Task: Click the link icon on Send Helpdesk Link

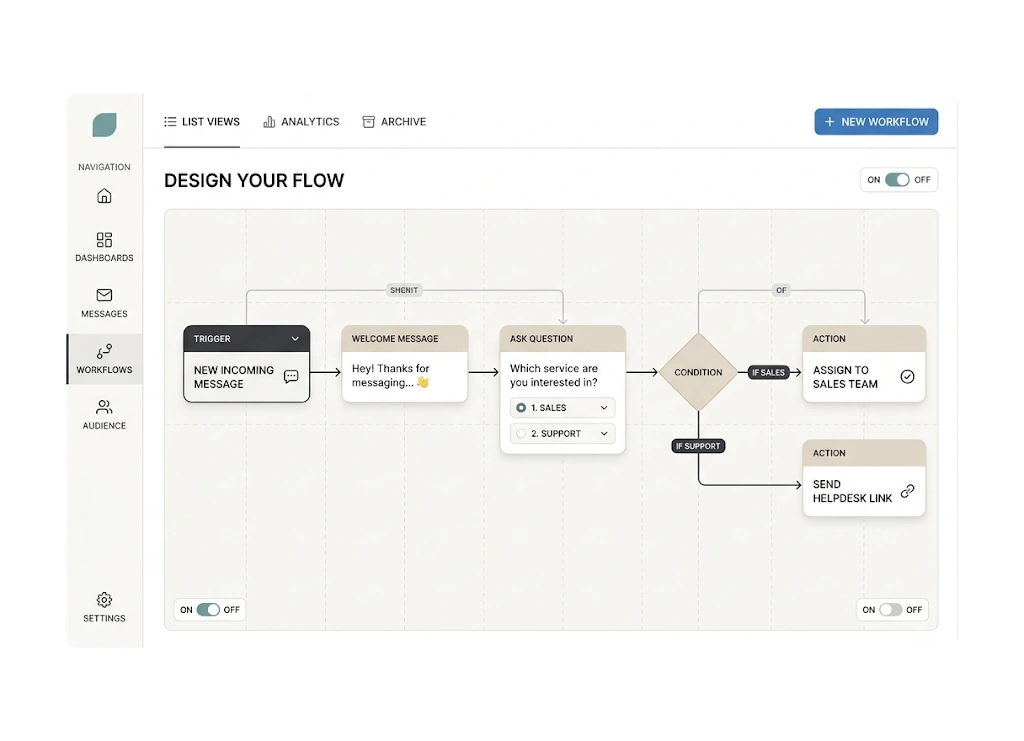Action: pos(908,491)
